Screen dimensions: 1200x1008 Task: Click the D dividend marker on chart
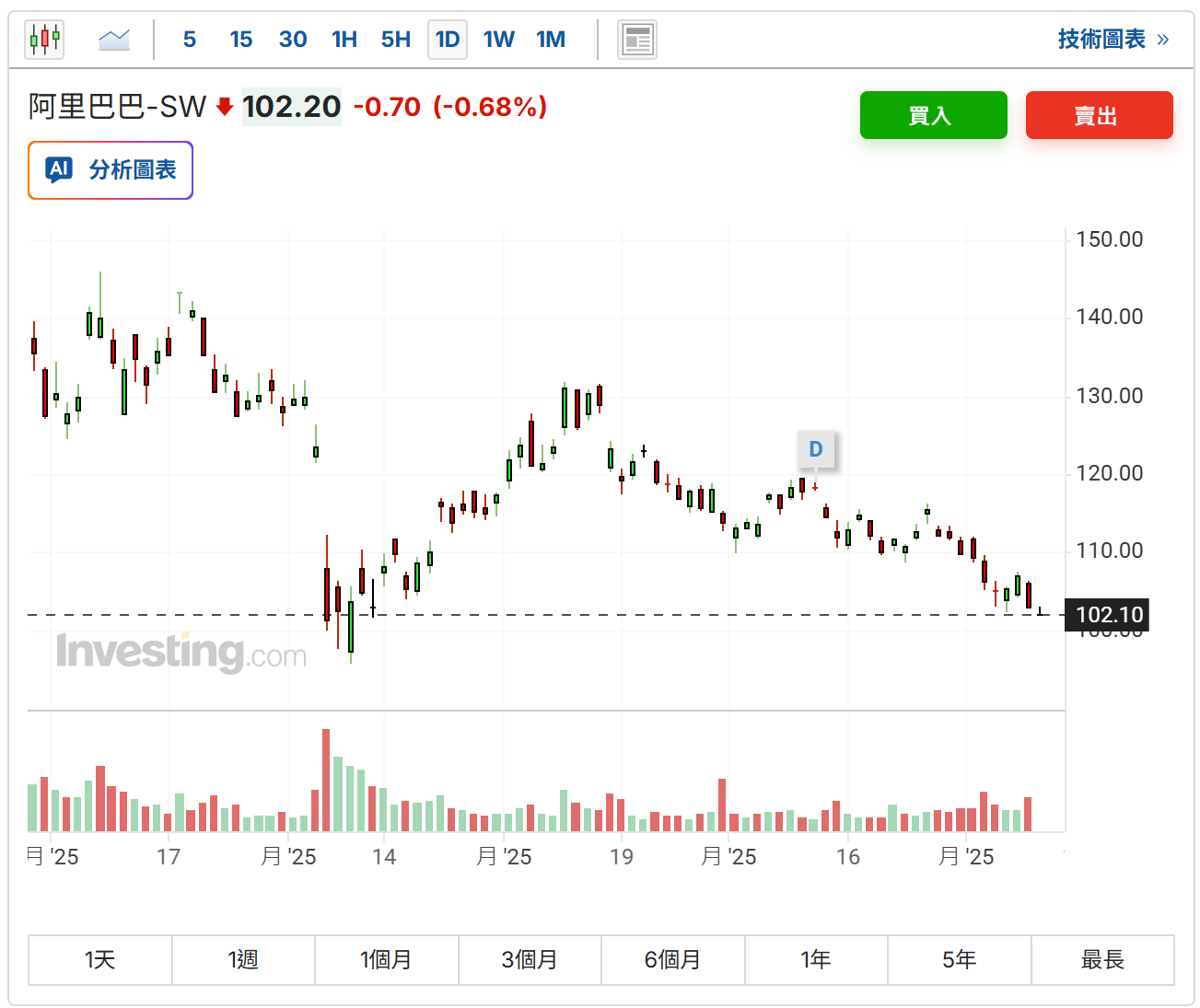click(x=816, y=449)
